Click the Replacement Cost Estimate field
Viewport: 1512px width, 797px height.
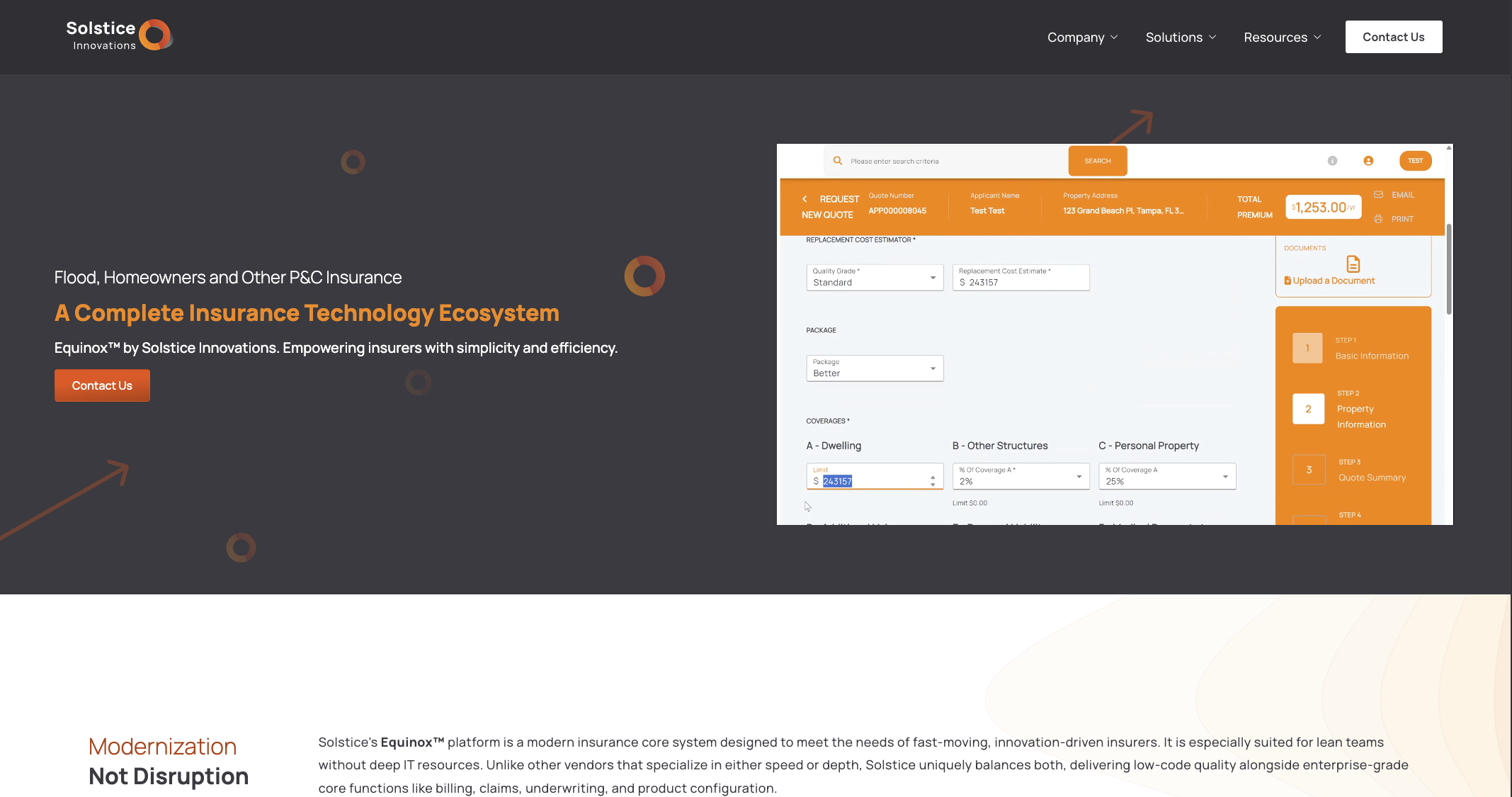click(1021, 277)
